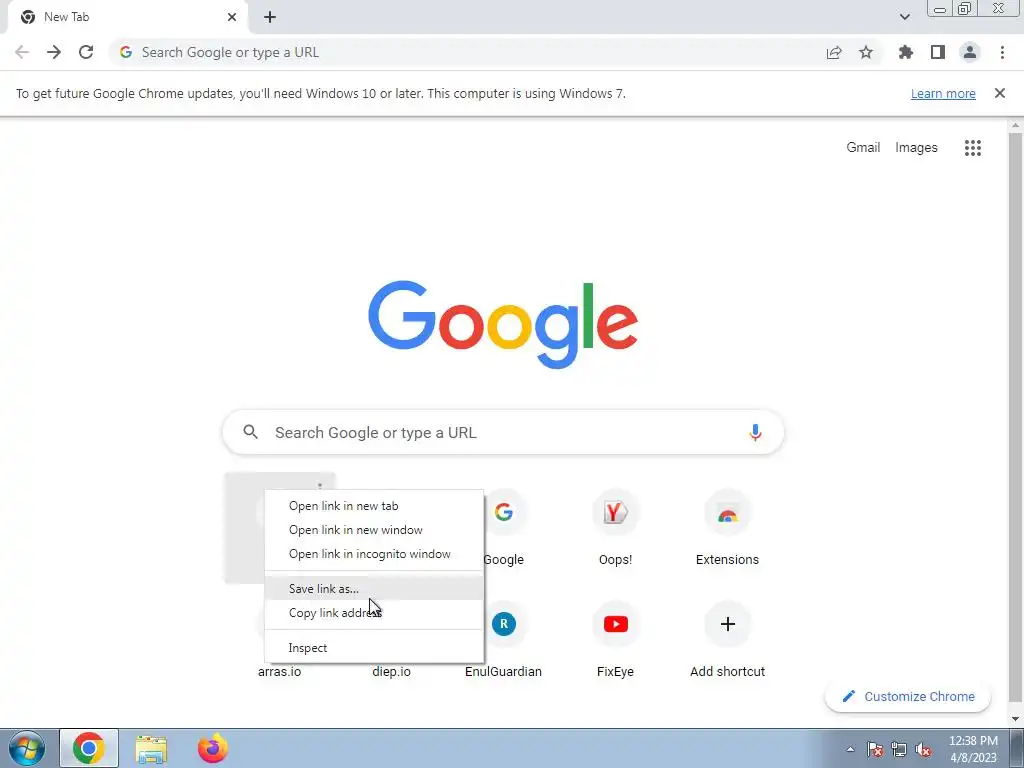Select Open link in new window
The width and height of the screenshot is (1024, 768).
tap(374, 530)
